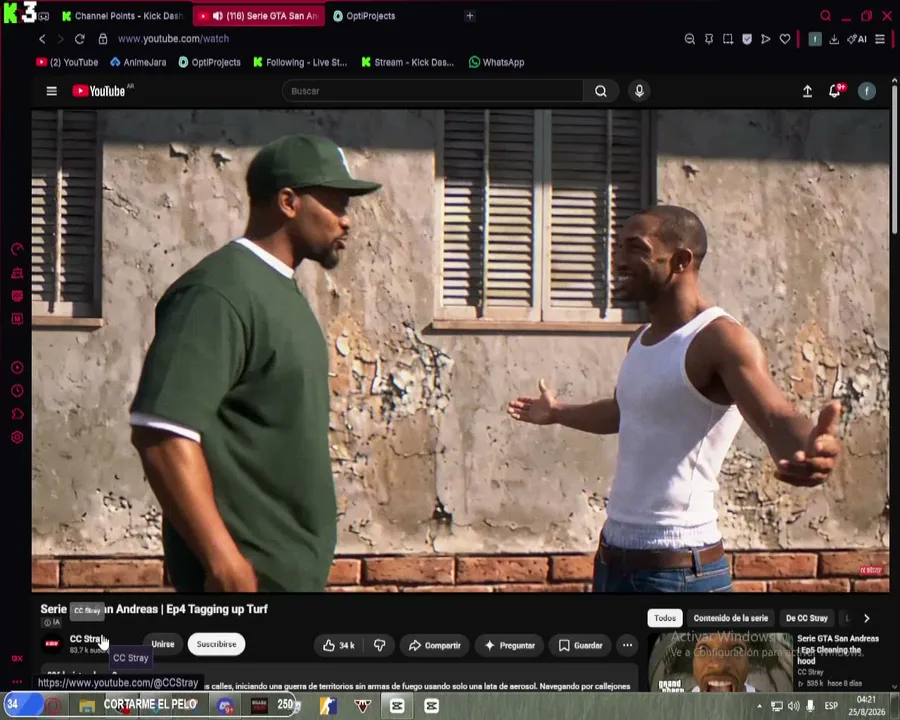Open the browser downloads icon
The width and height of the screenshot is (900, 720).
pyautogui.click(x=834, y=39)
